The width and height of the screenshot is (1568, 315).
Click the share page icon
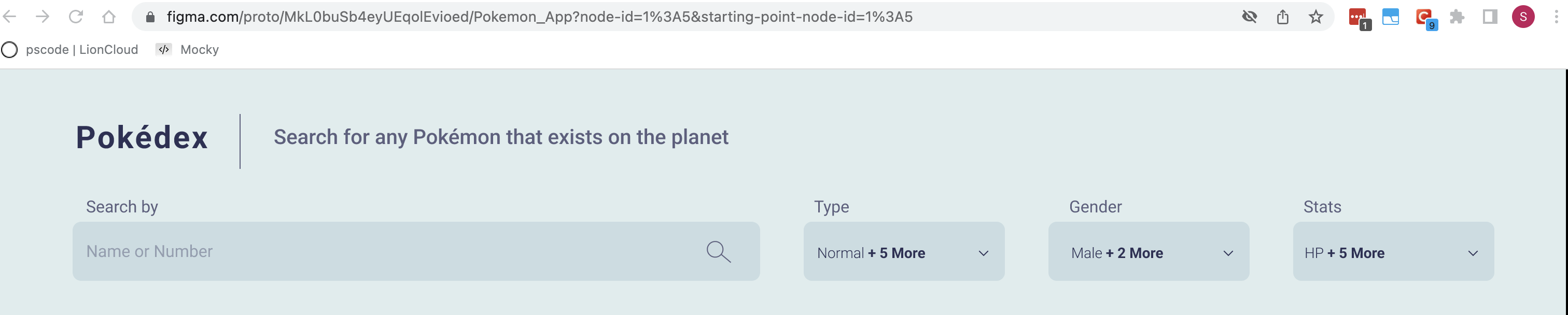point(1282,17)
